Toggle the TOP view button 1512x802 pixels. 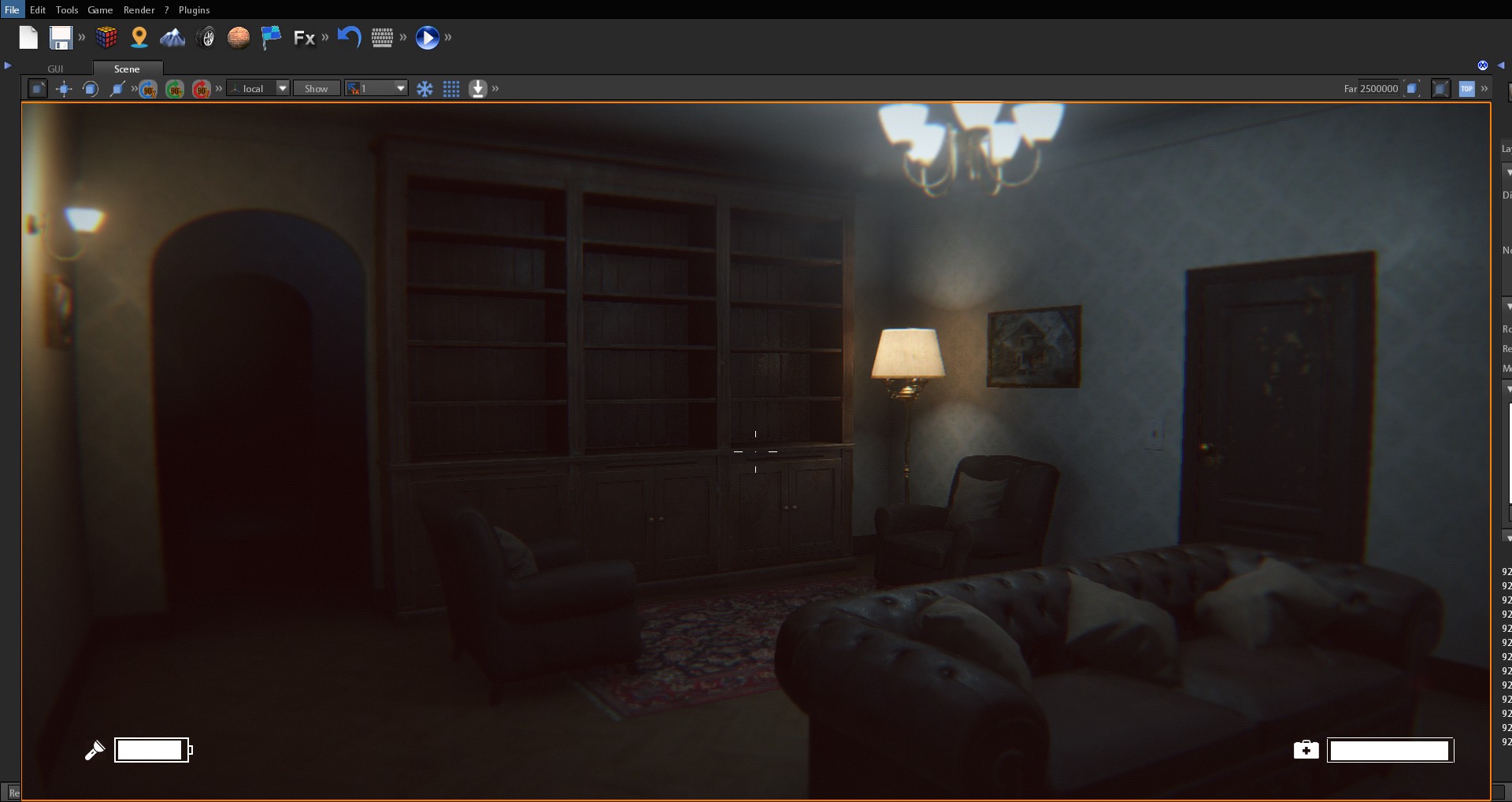coord(1466,88)
